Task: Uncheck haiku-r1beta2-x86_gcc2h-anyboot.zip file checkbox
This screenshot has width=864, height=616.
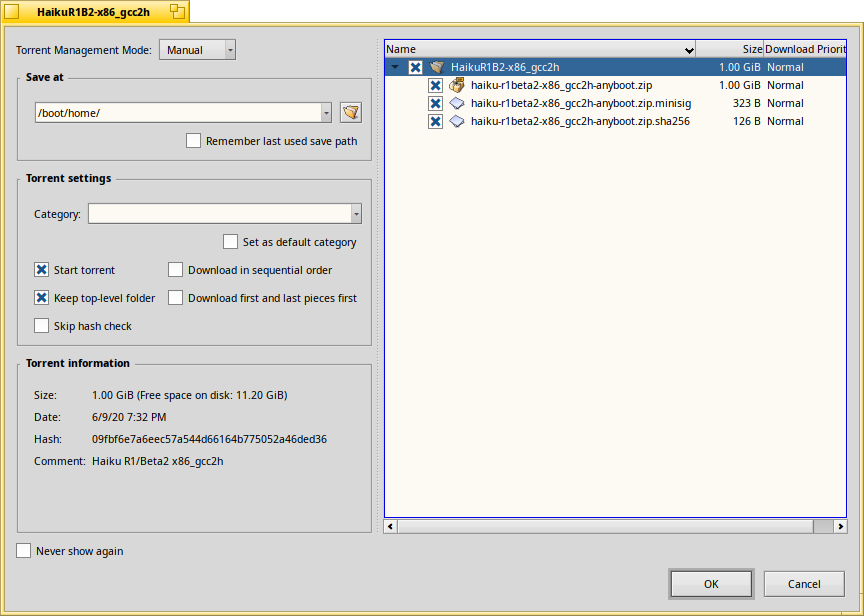Action: (x=435, y=85)
